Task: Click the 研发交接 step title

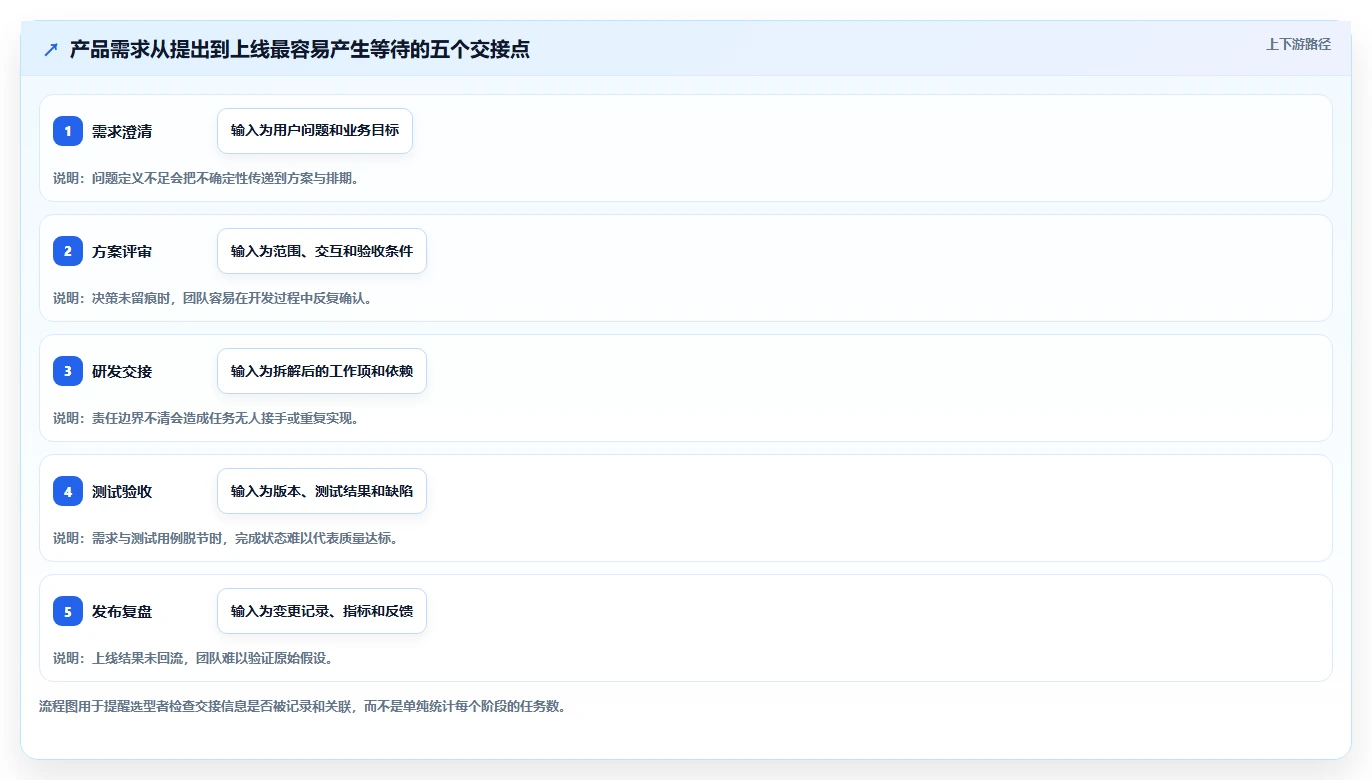Action: tap(122, 371)
